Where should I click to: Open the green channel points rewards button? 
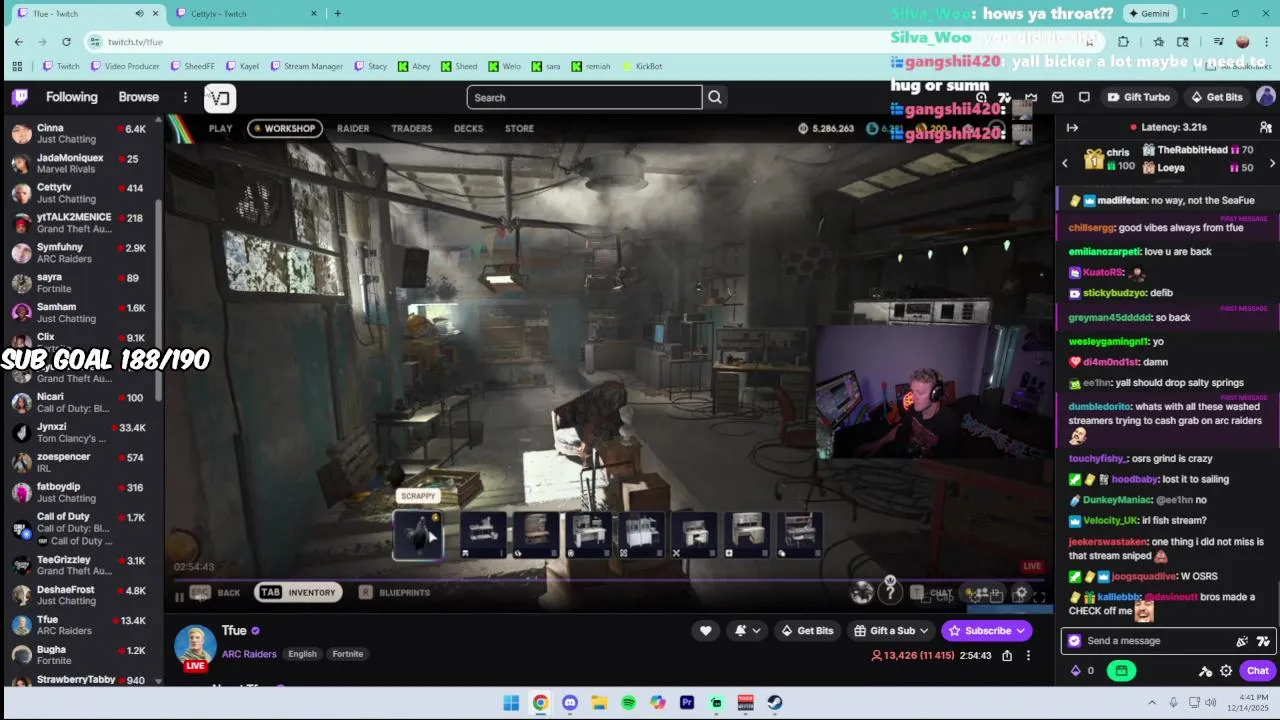click(x=1121, y=671)
